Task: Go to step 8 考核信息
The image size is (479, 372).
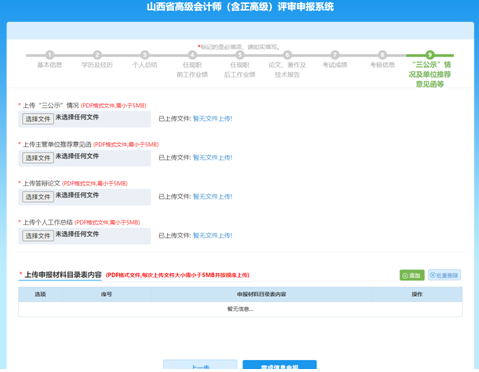Action: pos(382,55)
